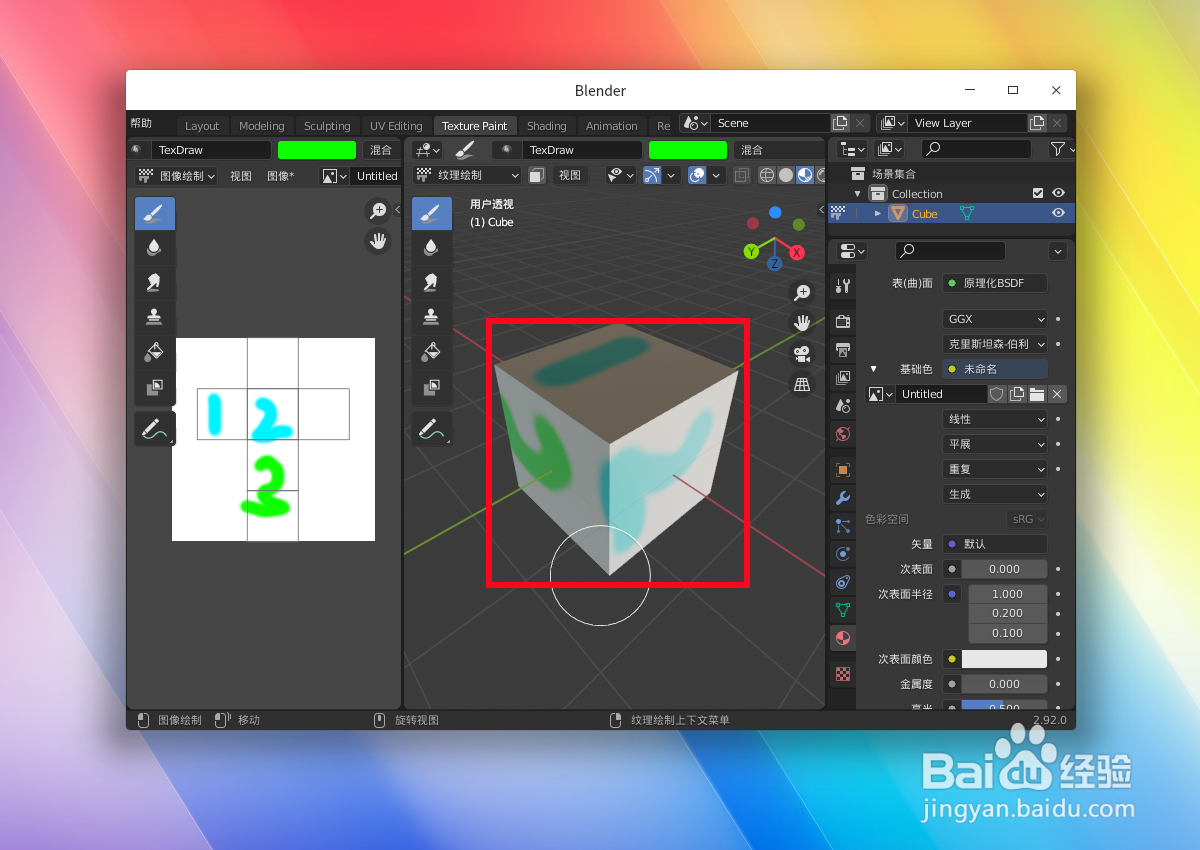The width and height of the screenshot is (1200, 850).
Task: Open the Particles properties tab
Action: (843, 526)
